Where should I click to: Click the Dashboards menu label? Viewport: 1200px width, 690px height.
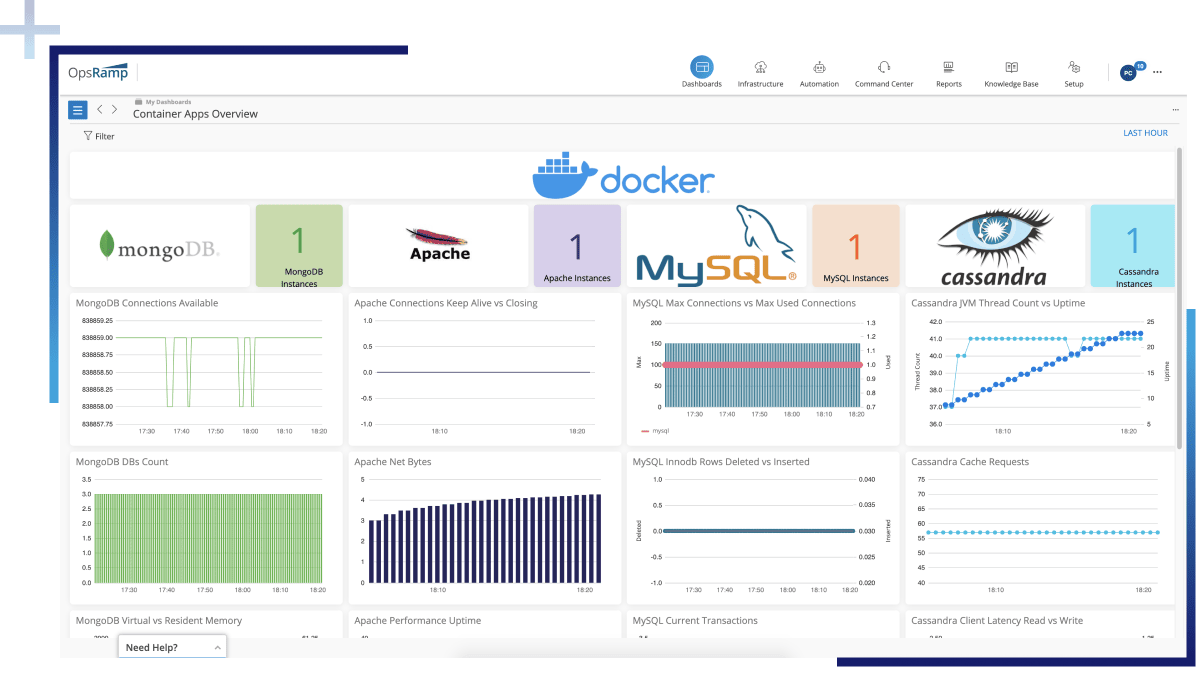click(x=702, y=84)
